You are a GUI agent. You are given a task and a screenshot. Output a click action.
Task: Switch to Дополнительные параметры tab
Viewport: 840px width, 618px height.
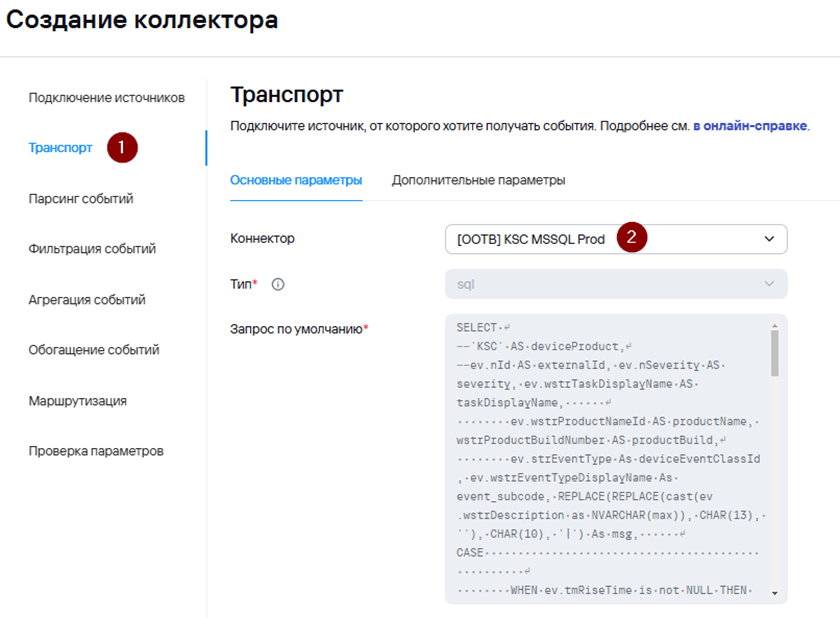click(x=478, y=180)
